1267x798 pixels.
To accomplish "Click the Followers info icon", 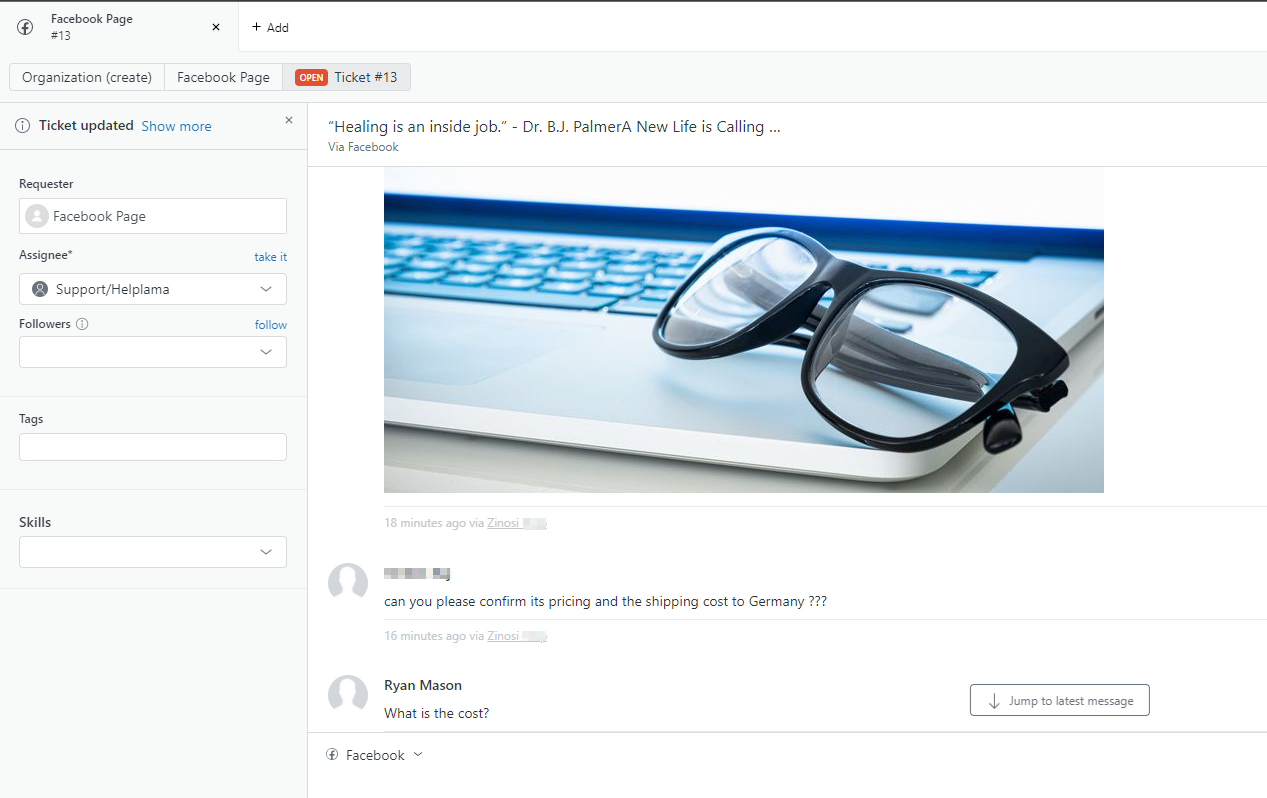I will (x=82, y=324).
